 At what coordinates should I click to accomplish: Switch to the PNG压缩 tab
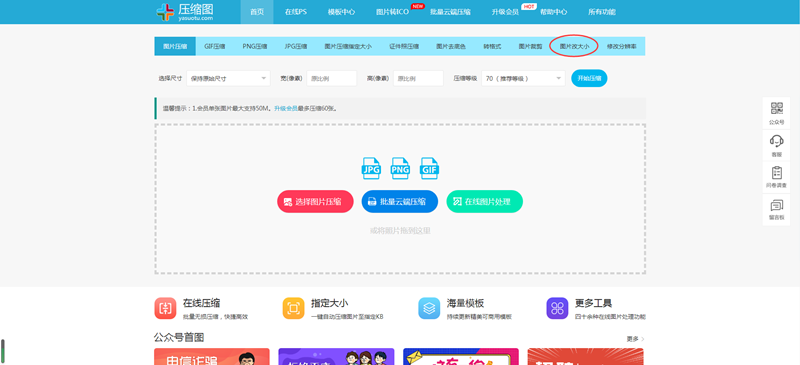coord(255,46)
